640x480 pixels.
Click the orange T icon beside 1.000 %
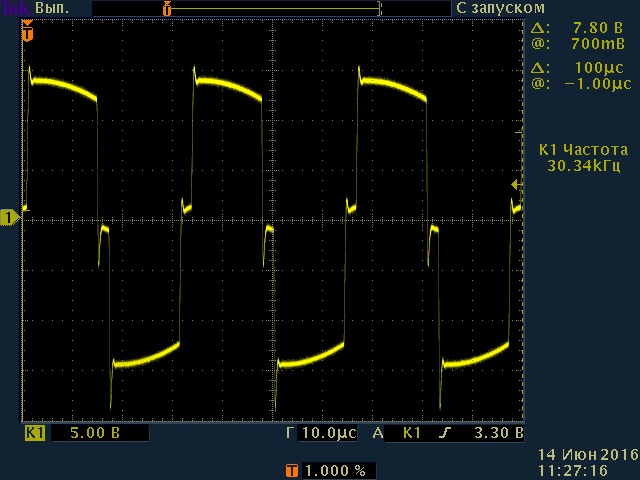[292, 470]
